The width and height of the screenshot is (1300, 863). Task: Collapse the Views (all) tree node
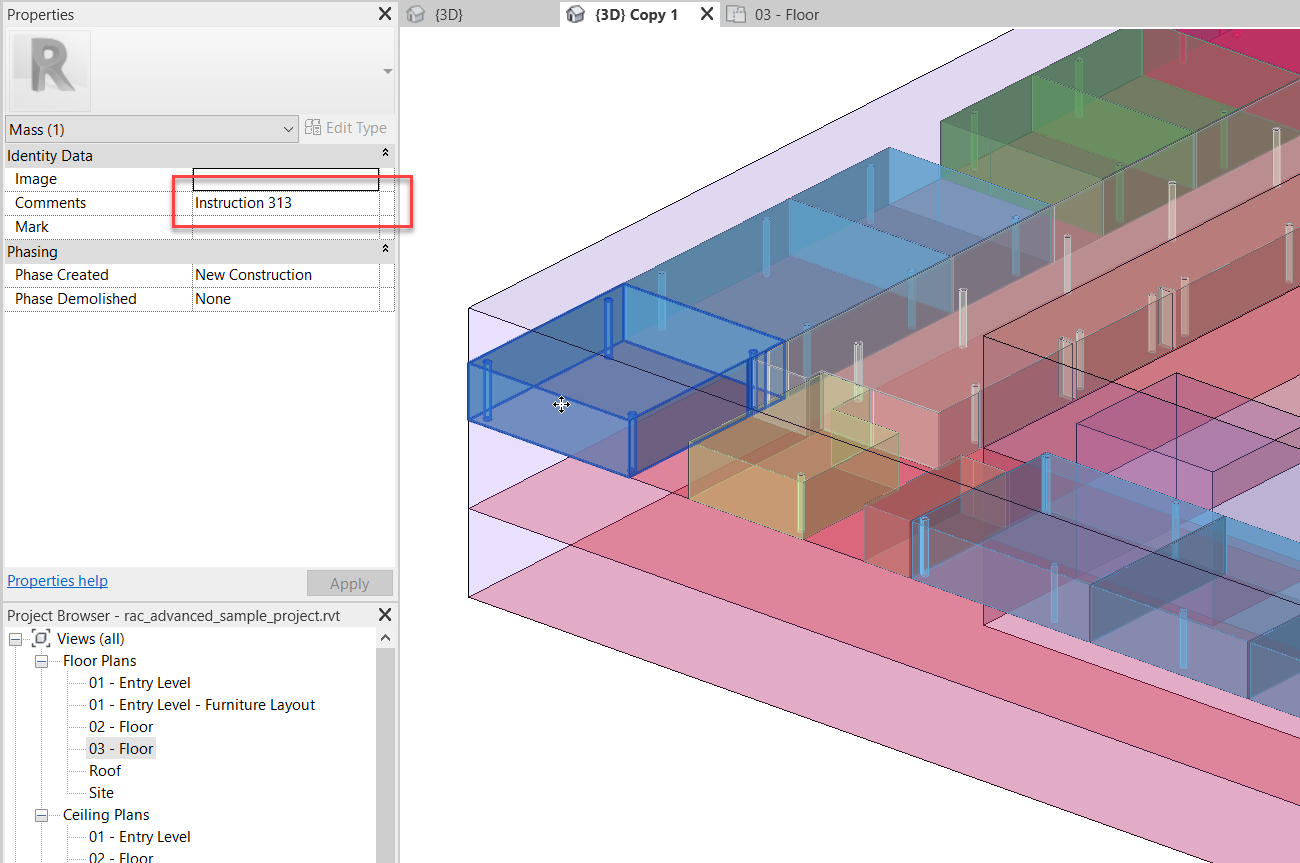click(15, 639)
